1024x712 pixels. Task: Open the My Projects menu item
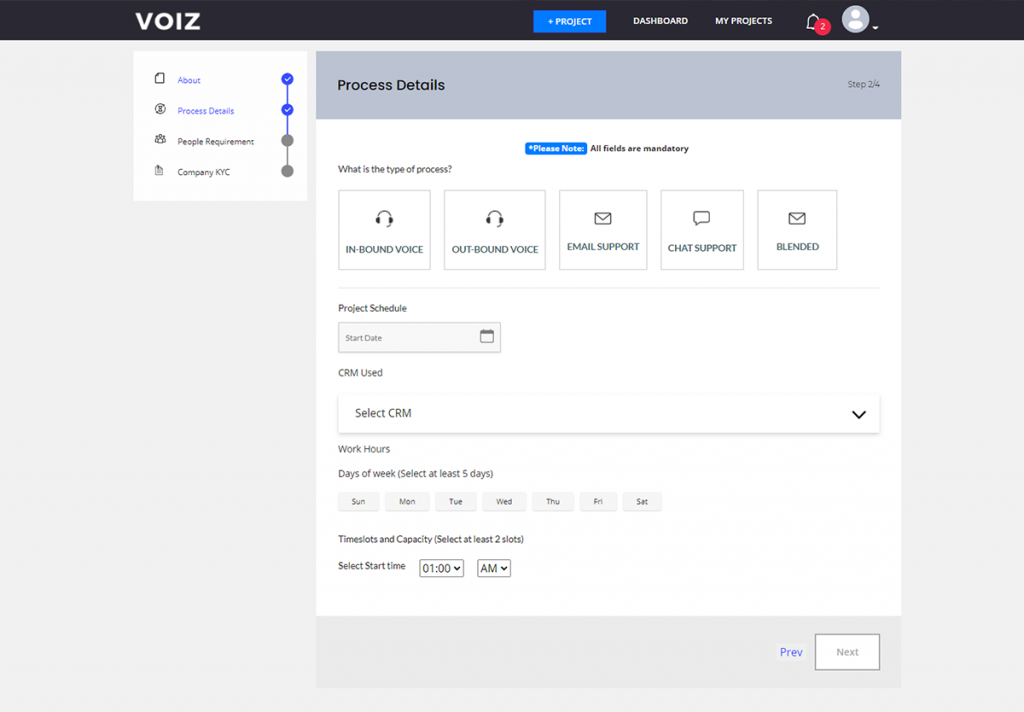click(743, 21)
